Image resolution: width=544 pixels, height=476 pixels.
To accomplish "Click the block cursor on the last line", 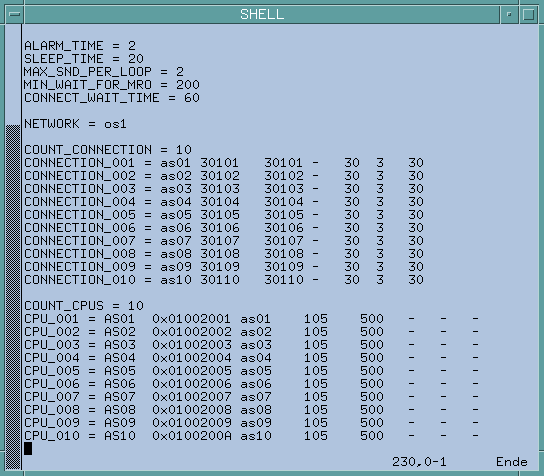I will pyautogui.click(x=28, y=449).
